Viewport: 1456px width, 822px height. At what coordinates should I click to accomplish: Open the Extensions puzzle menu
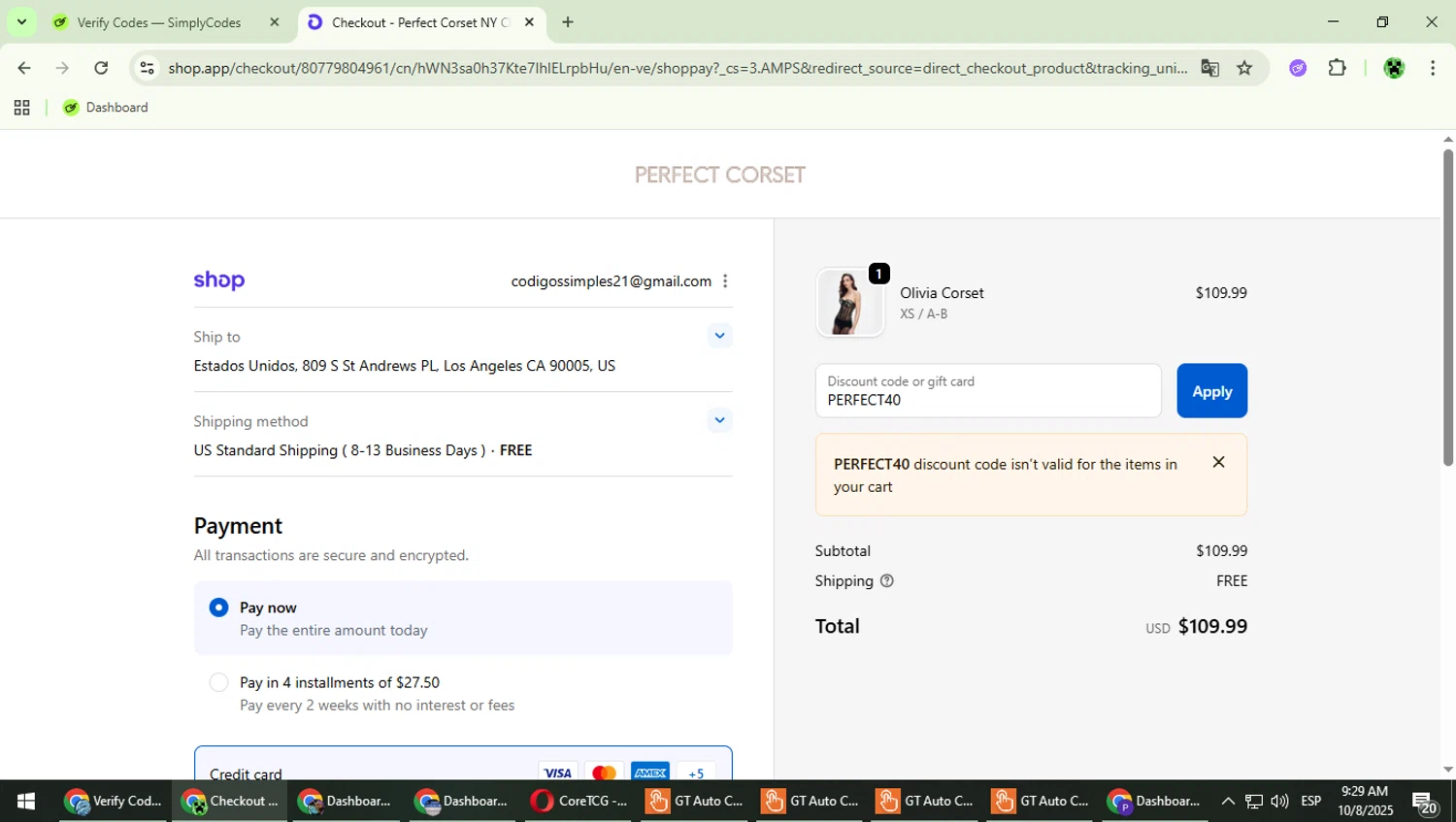pos(1337,68)
